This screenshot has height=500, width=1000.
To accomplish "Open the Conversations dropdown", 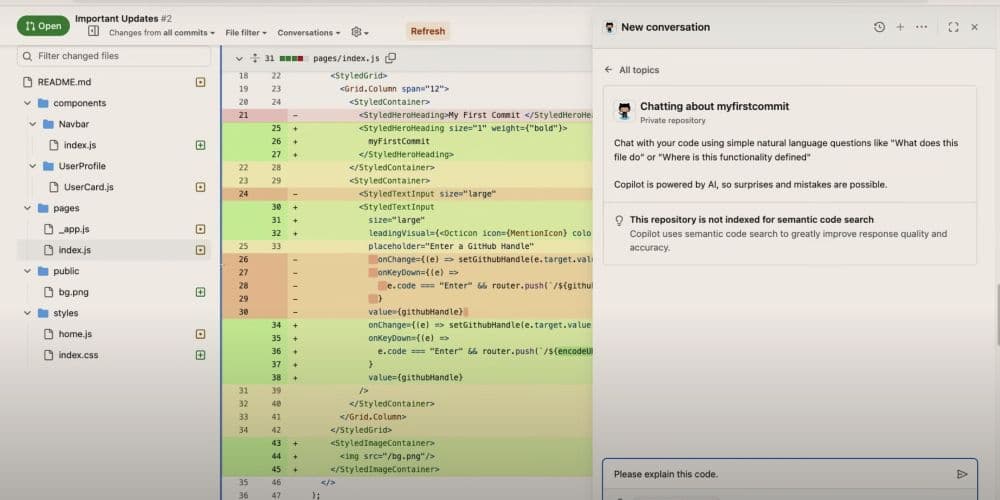I will pos(309,33).
